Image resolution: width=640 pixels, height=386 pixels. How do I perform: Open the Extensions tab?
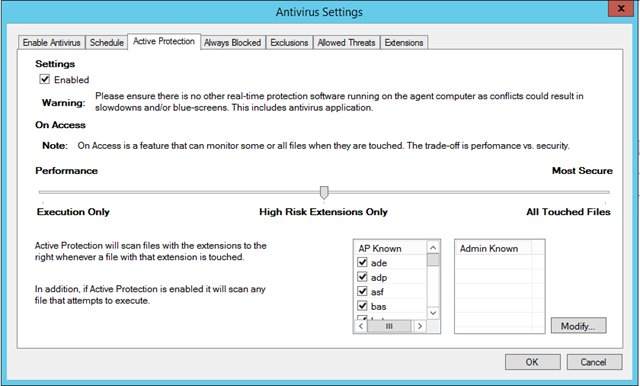point(404,42)
